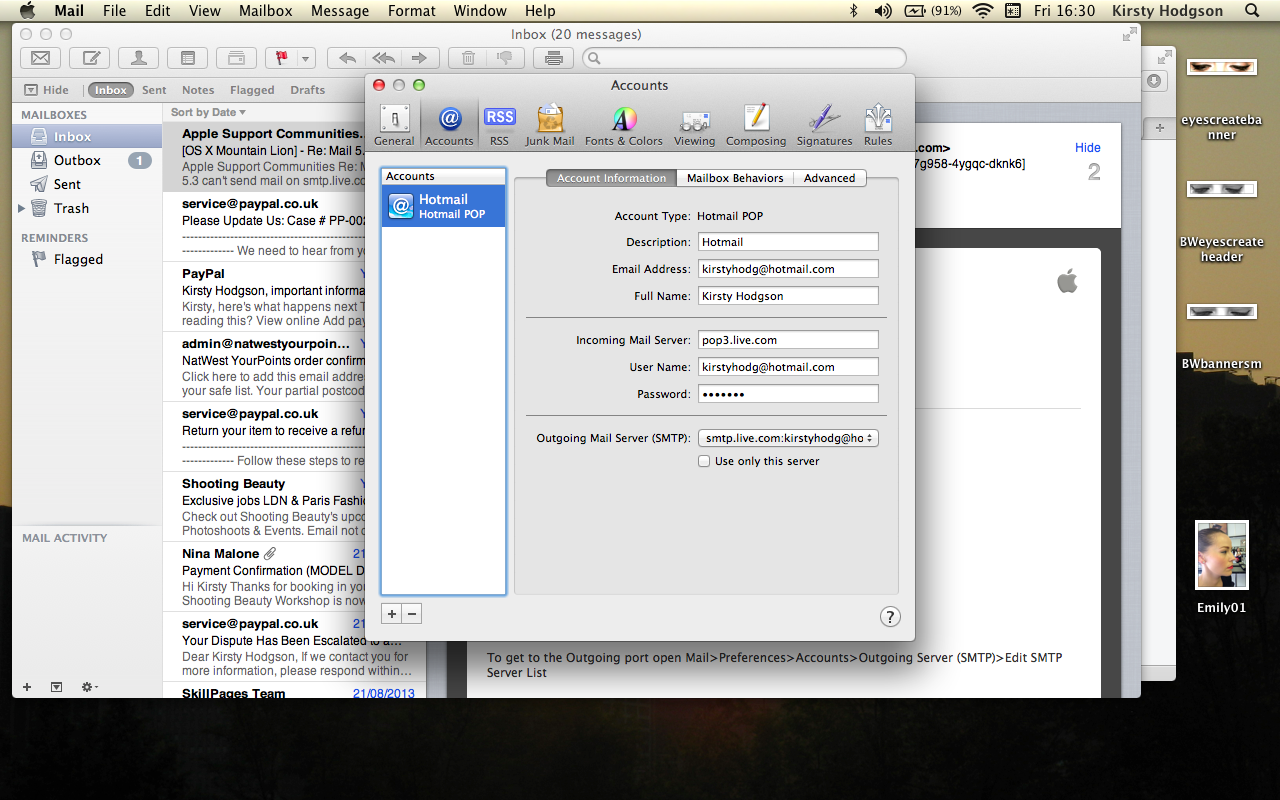Click the Reply All double-arrow icon

pyautogui.click(x=383, y=58)
